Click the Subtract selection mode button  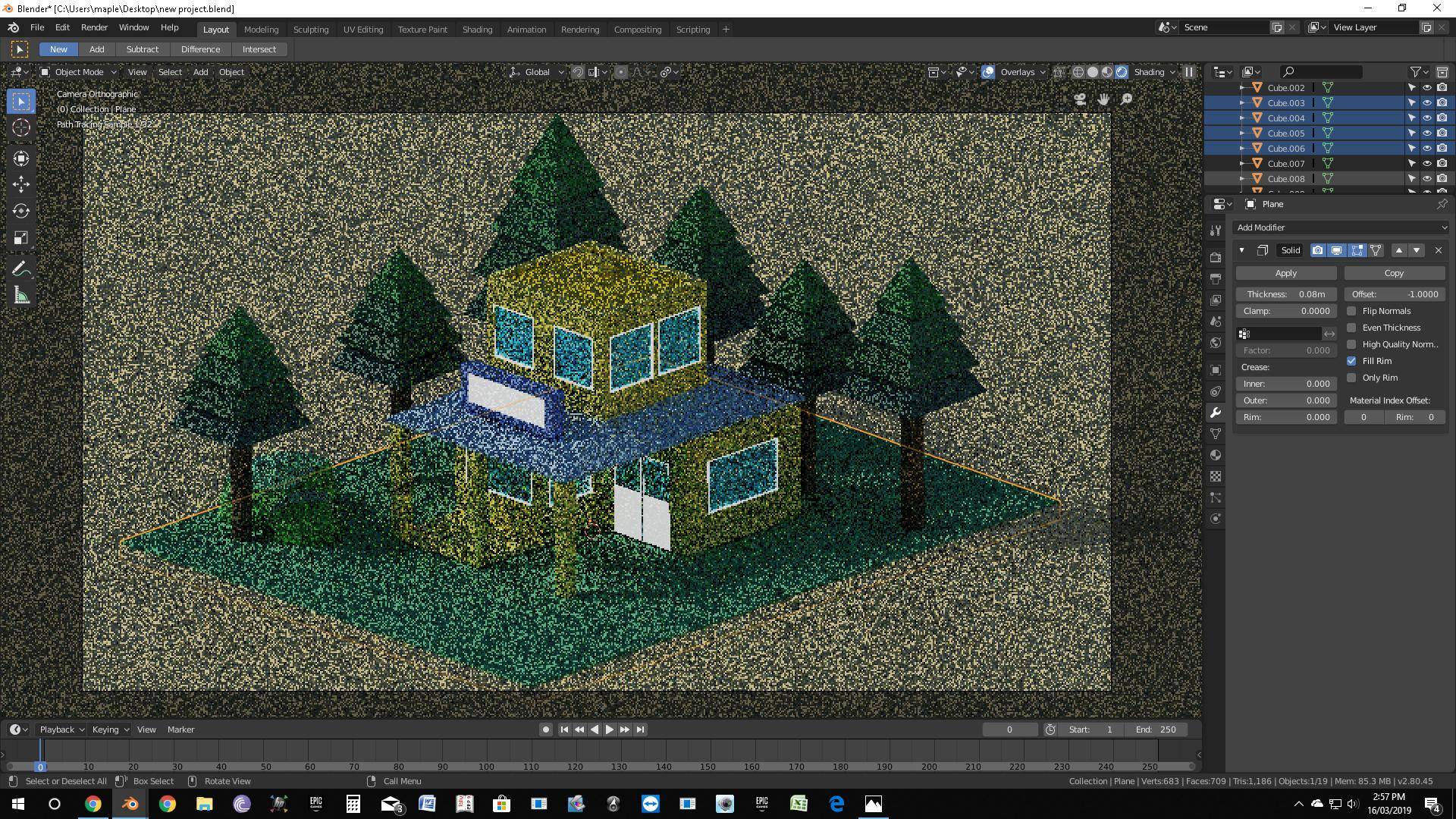143,49
